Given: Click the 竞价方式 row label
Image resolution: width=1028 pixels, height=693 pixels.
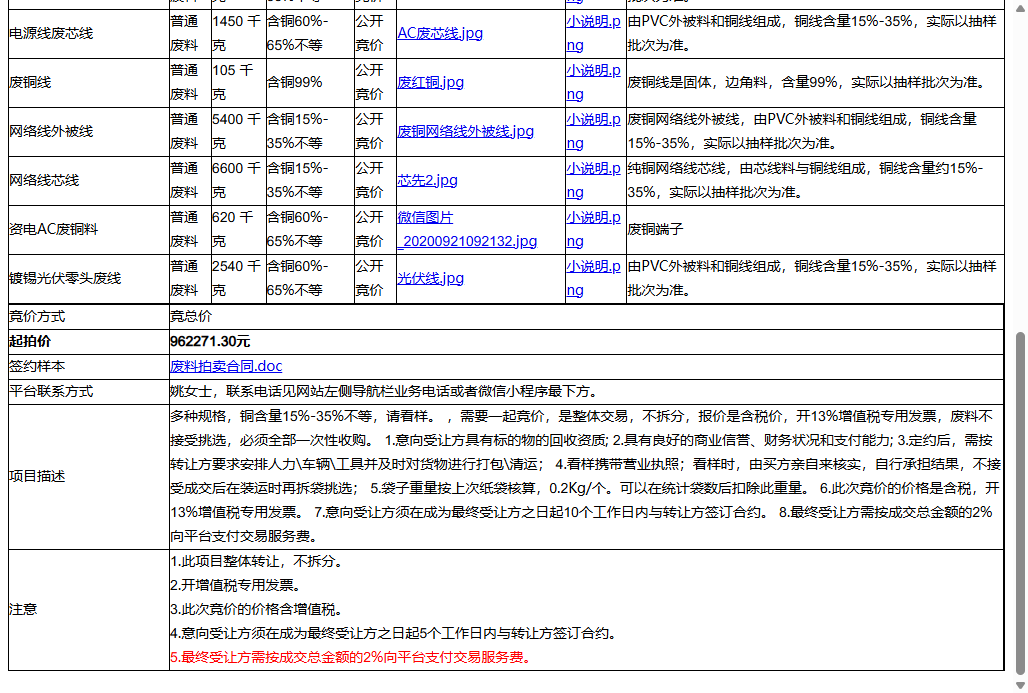Looking at the screenshot, I should point(37,317).
